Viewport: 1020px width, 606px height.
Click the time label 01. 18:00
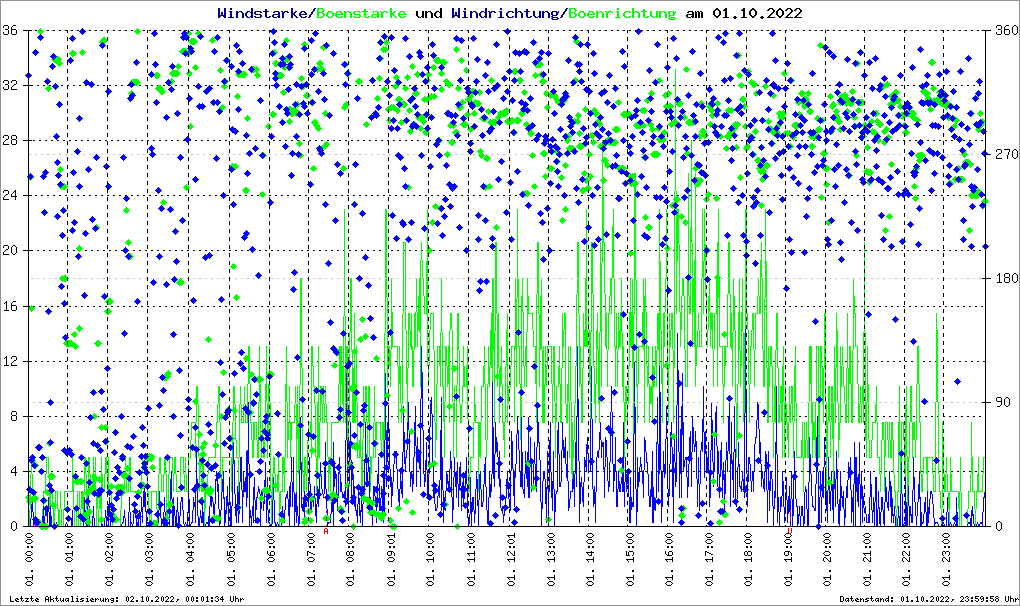(749, 560)
